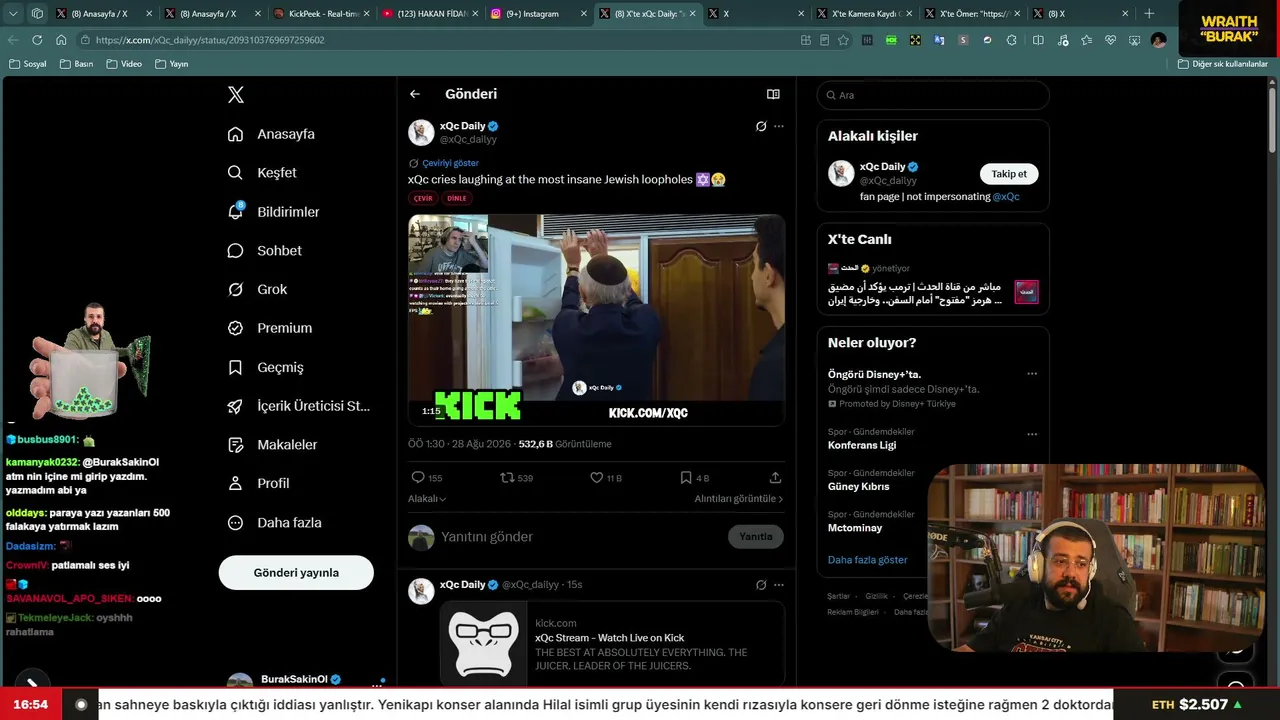Like the post with 11 B likes

(605, 478)
